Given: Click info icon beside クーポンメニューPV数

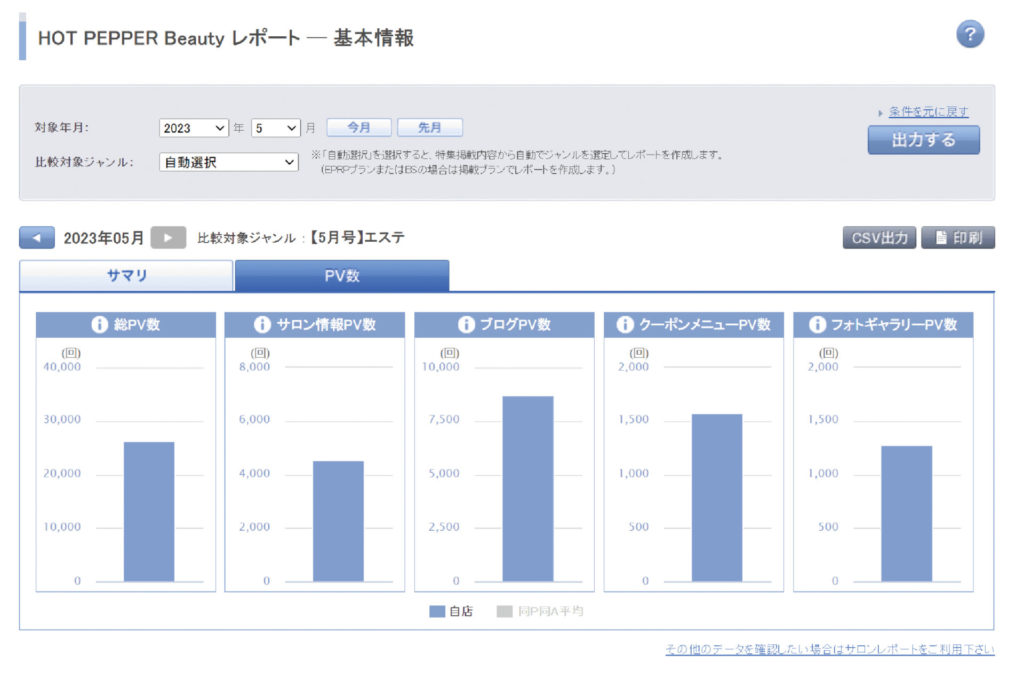Looking at the screenshot, I should (625, 325).
